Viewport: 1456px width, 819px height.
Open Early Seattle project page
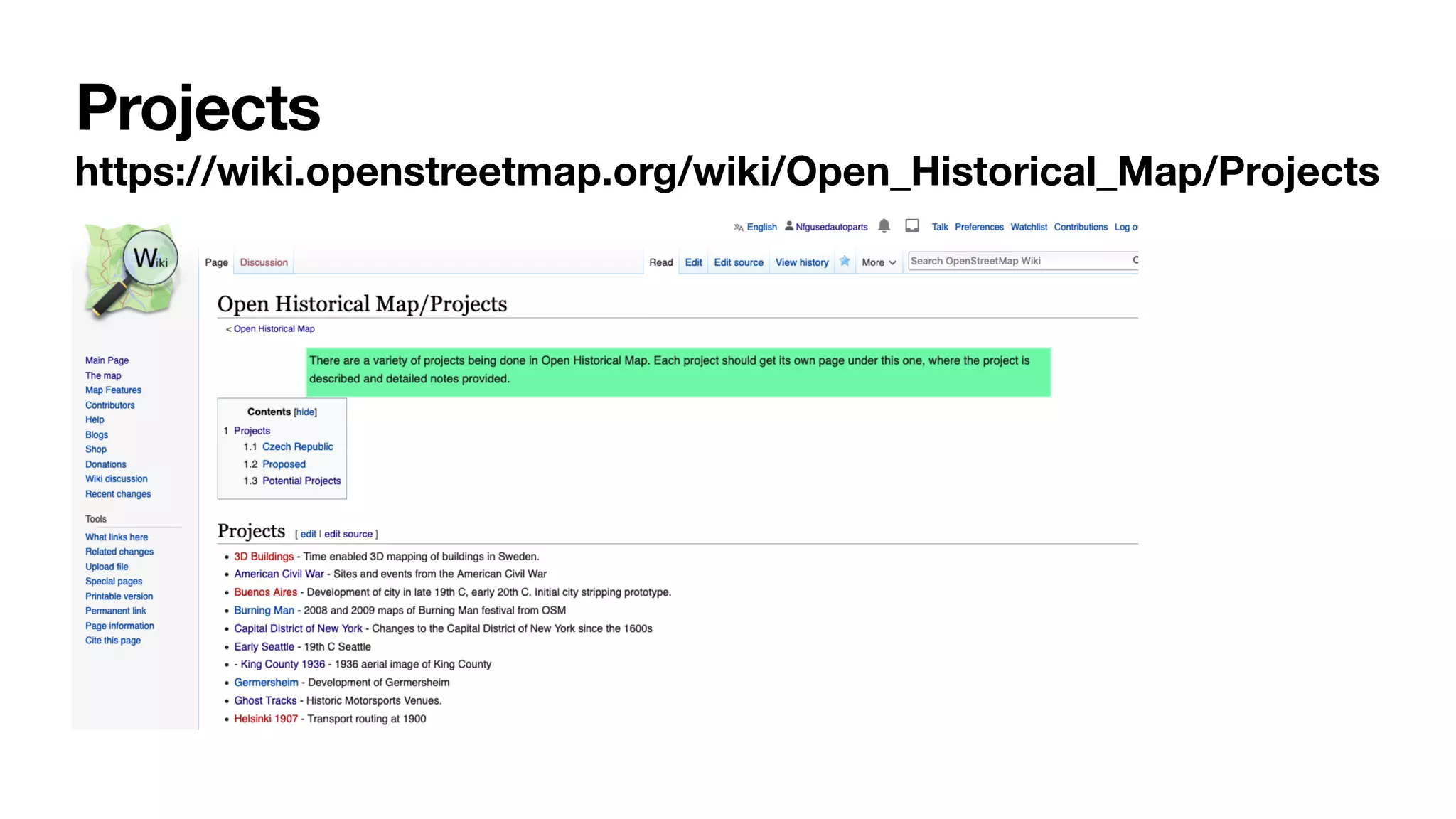[264, 646]
